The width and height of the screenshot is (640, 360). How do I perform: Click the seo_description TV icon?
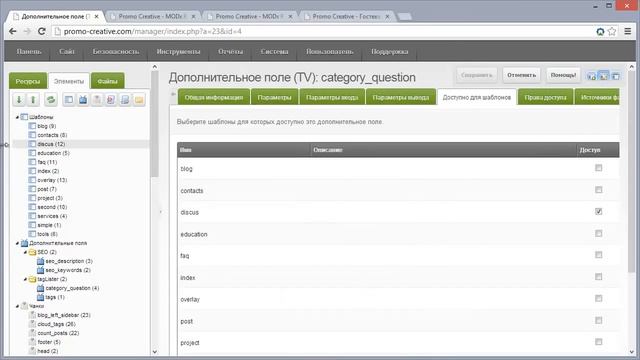[40, 261]
